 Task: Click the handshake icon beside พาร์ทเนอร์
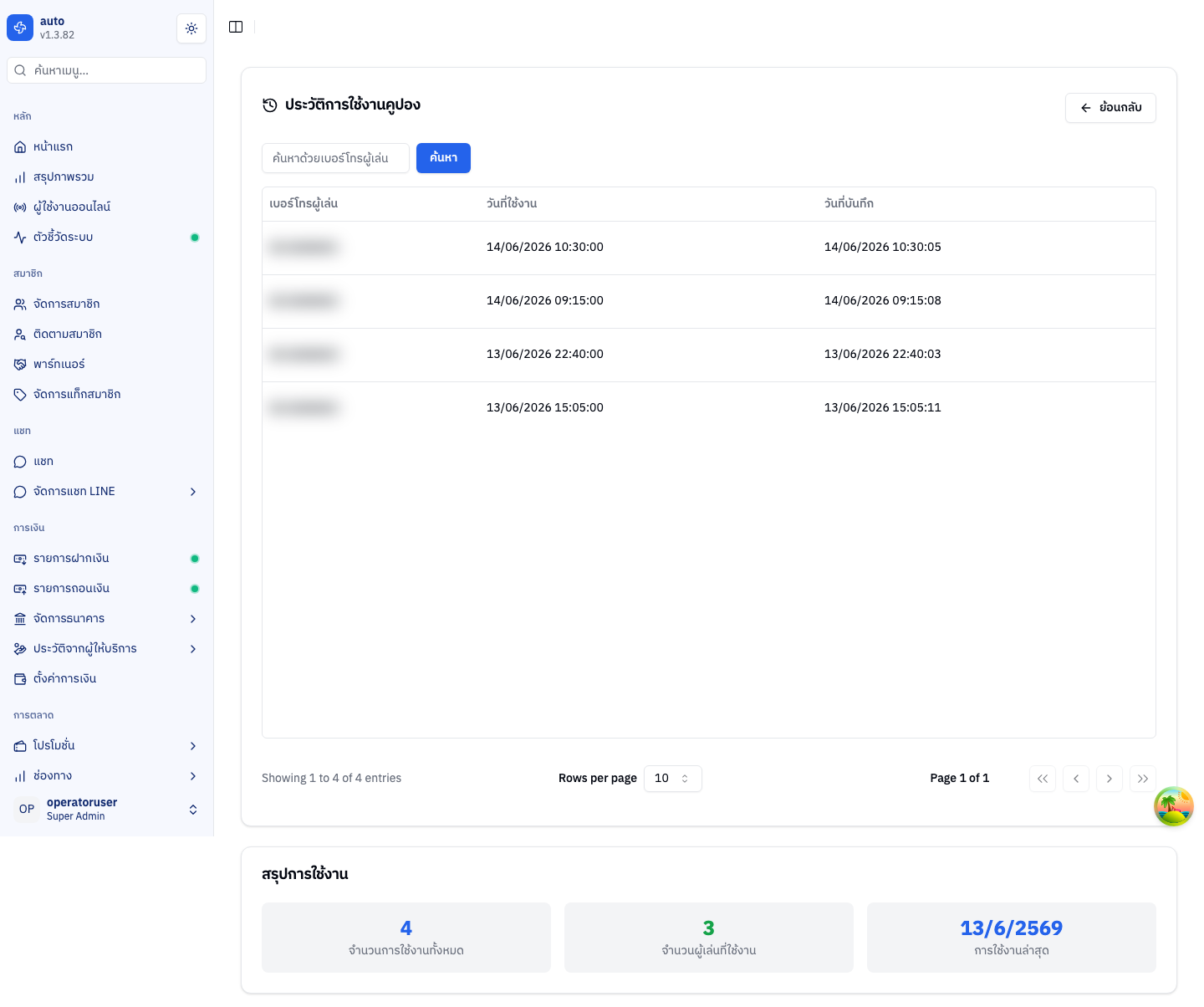(20, 365)
